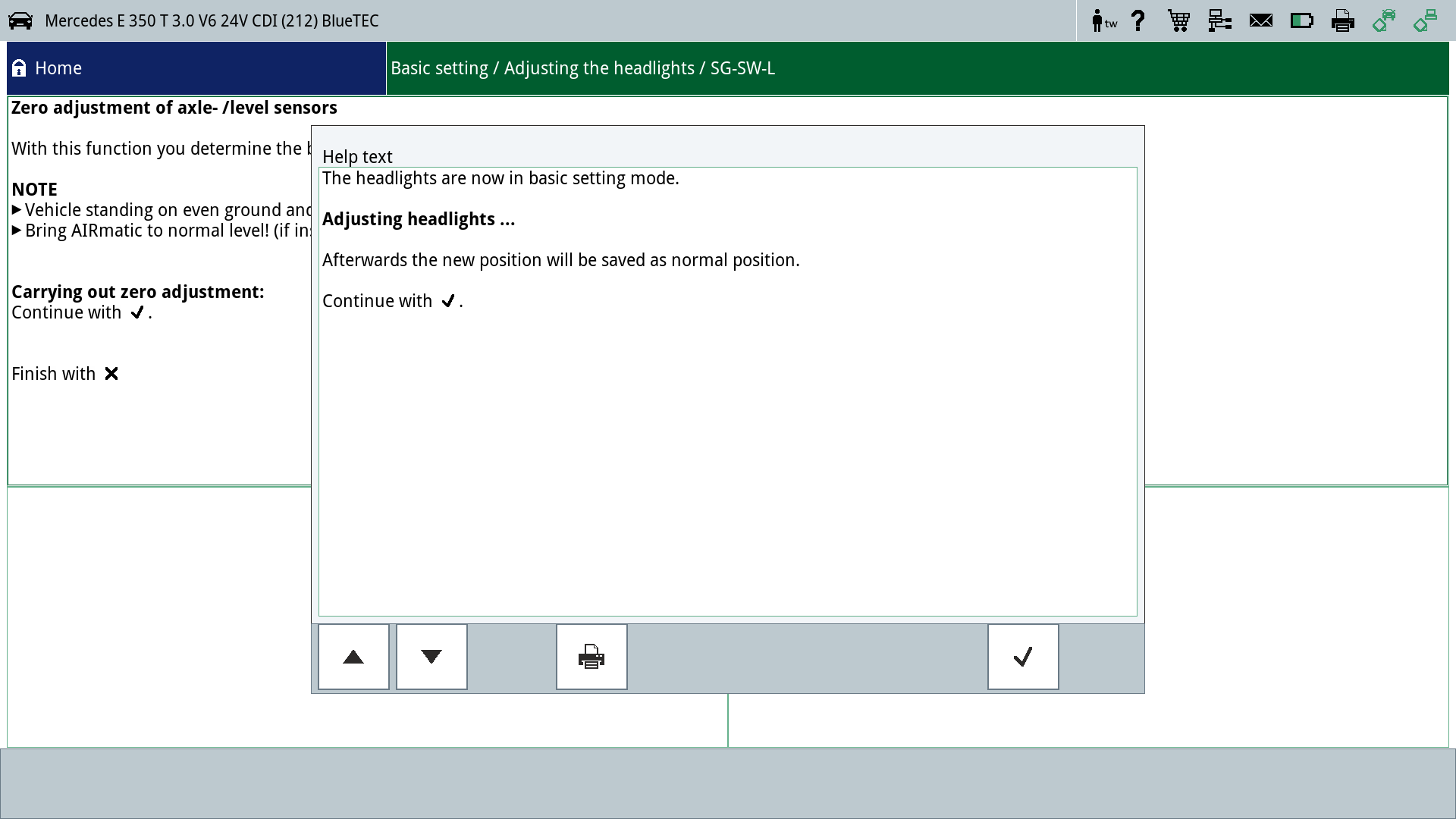Check the battery status icon
Image resolution: width=1456 pixels, height=819 pixels.
coord(1302,20)
